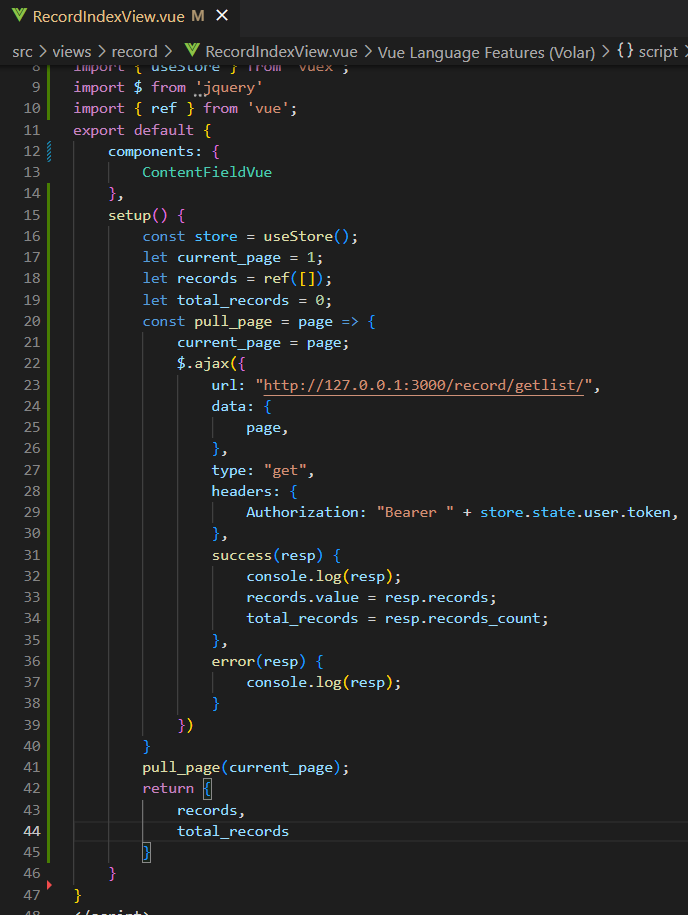Click the red marker beside line 47
This screenshot has height=915, width=688.
(50, 885)
